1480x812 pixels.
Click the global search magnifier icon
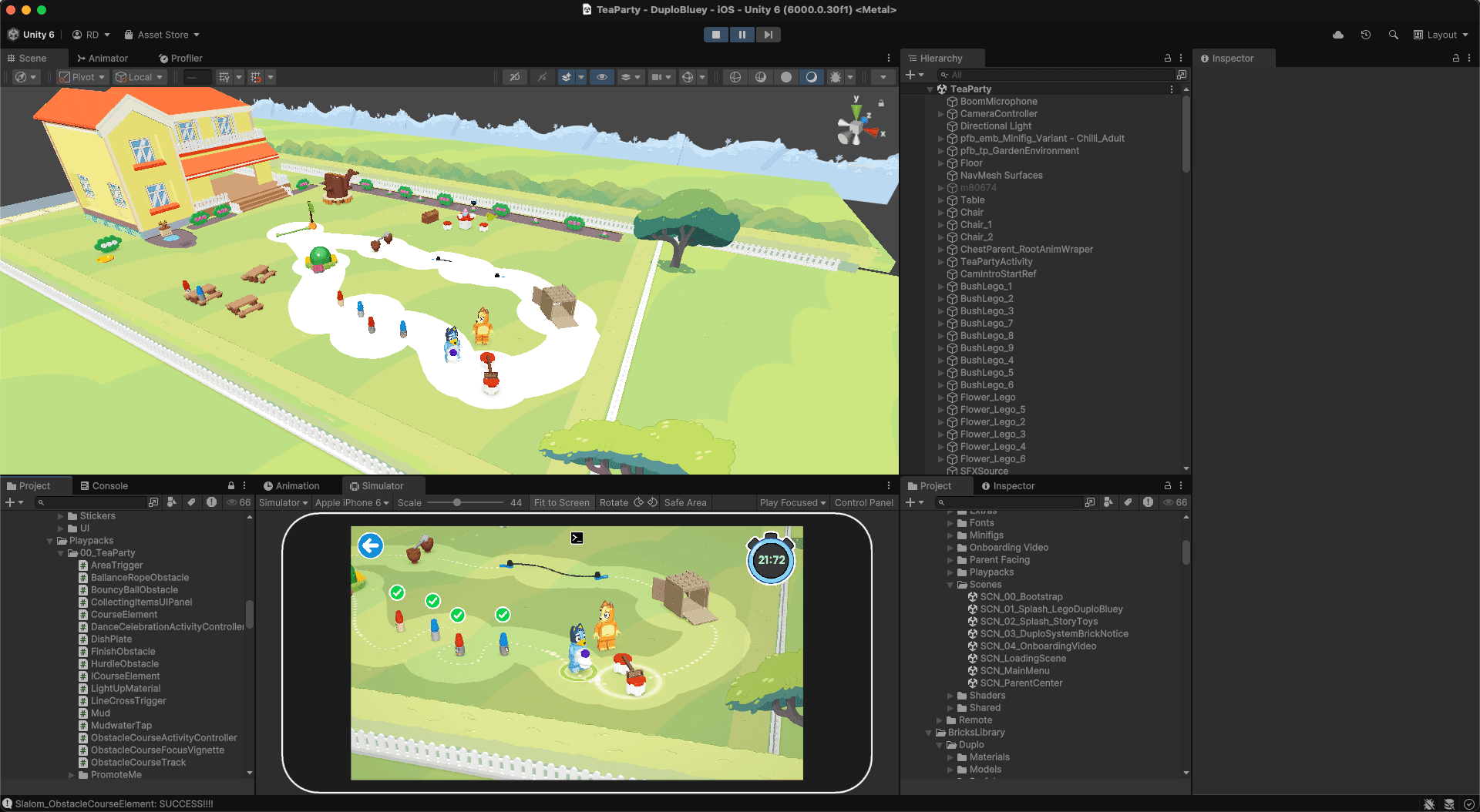click(x=1393, y=35)
